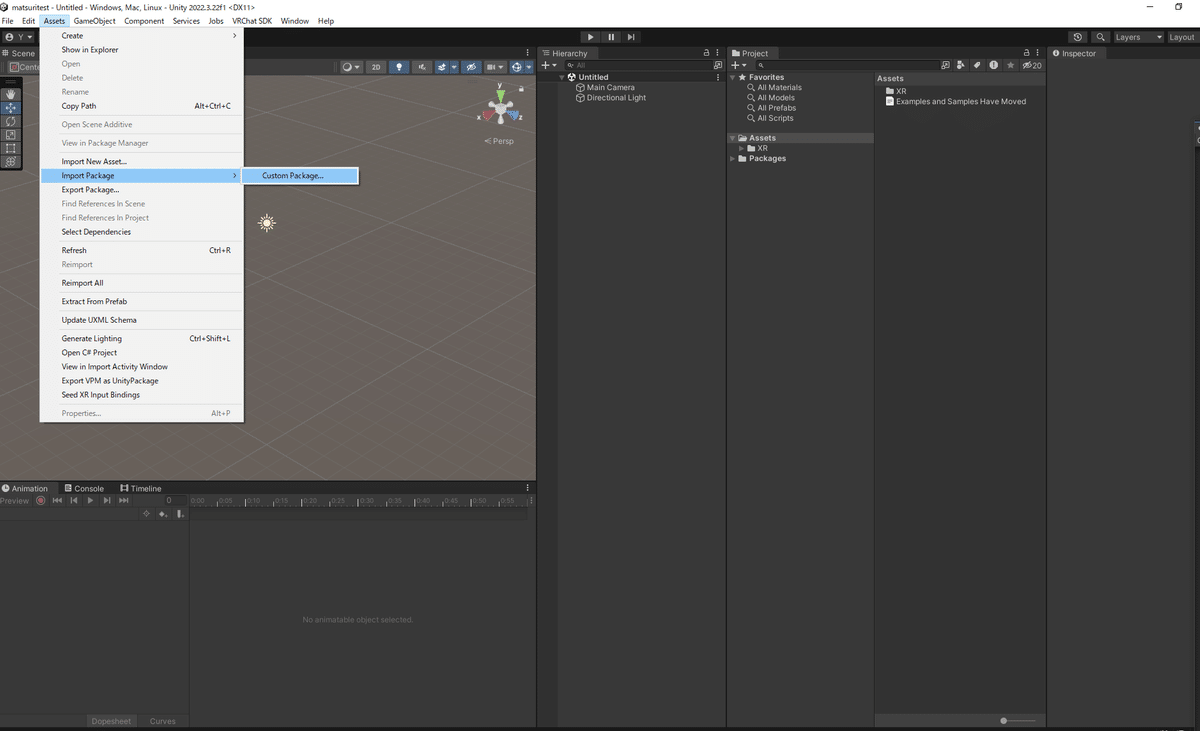Select the Transform tool in Scene toolbar

coord(11,162)
